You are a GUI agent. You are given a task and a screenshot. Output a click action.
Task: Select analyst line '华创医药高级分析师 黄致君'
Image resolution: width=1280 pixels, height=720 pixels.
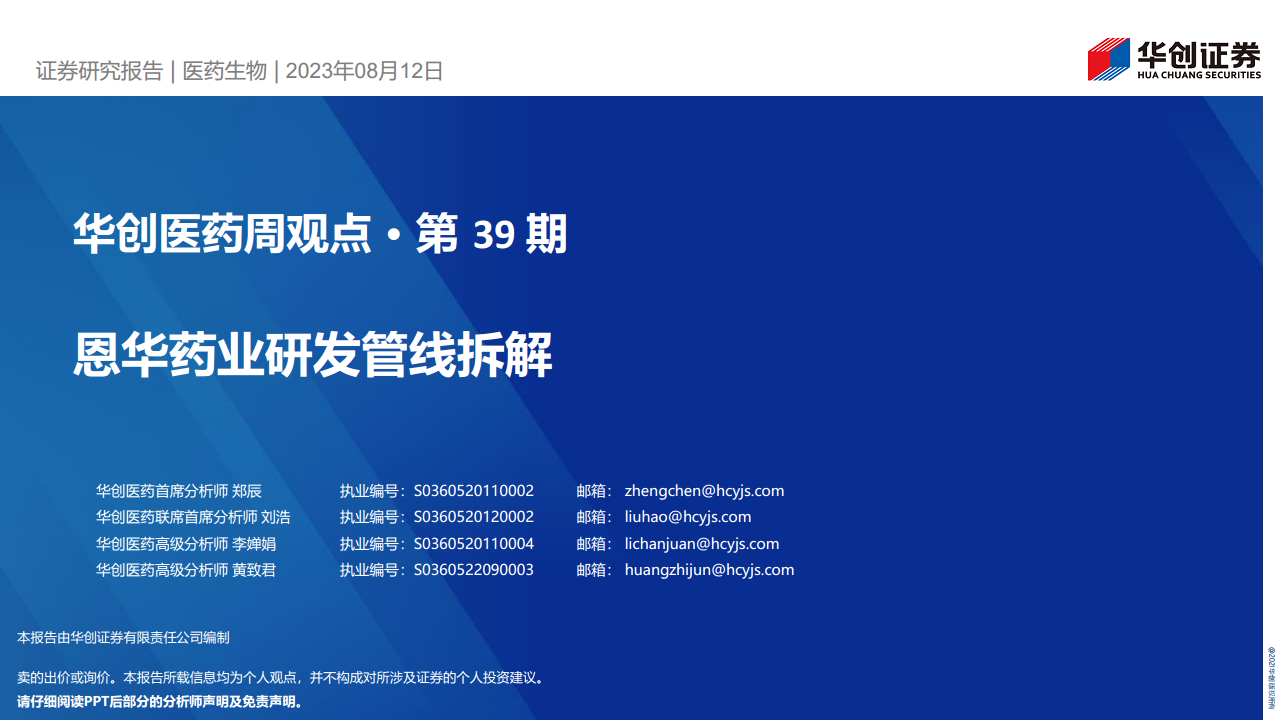click(186, 570)
